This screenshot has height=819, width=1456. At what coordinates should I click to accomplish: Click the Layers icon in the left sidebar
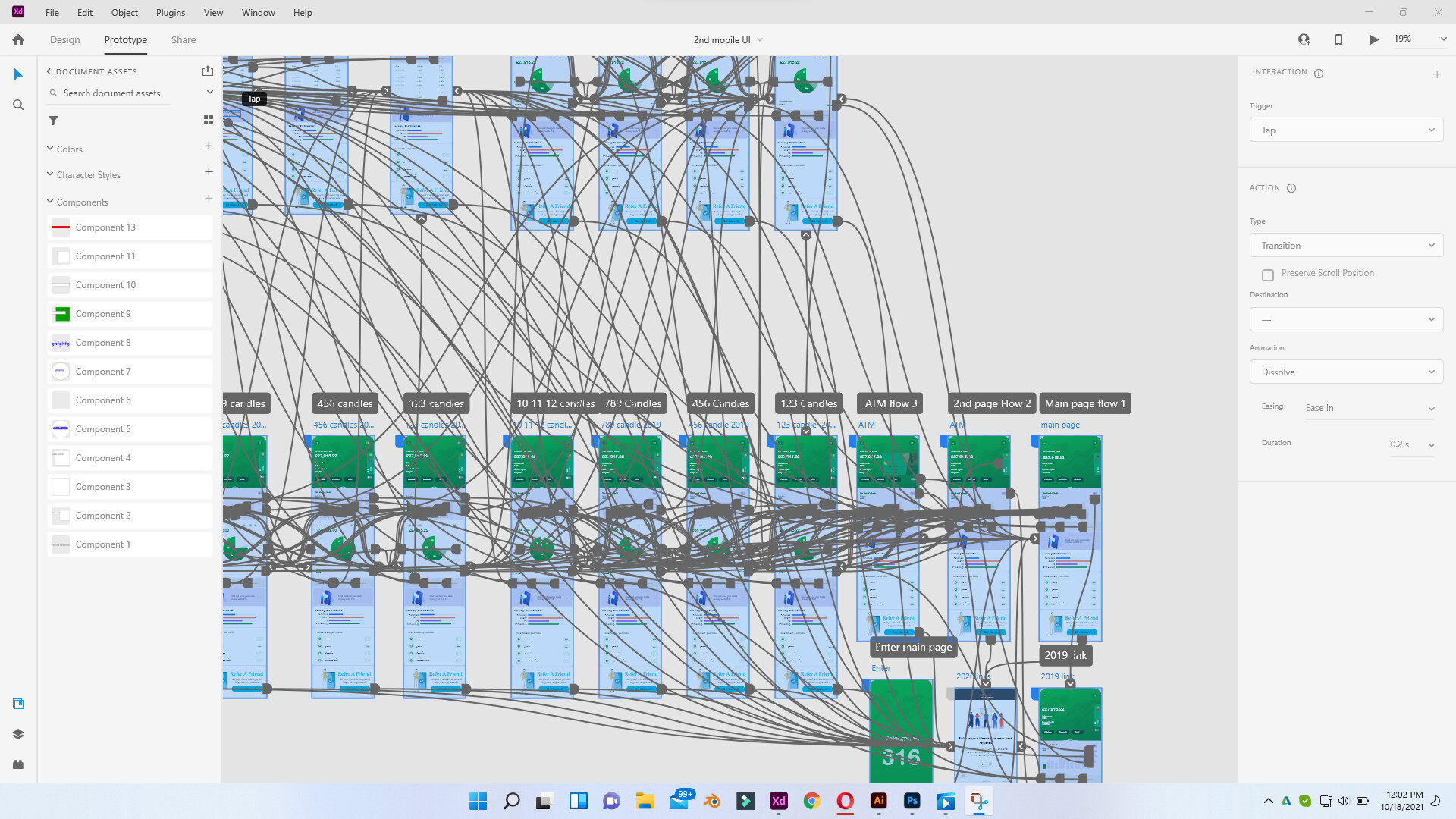pos(17,734)
